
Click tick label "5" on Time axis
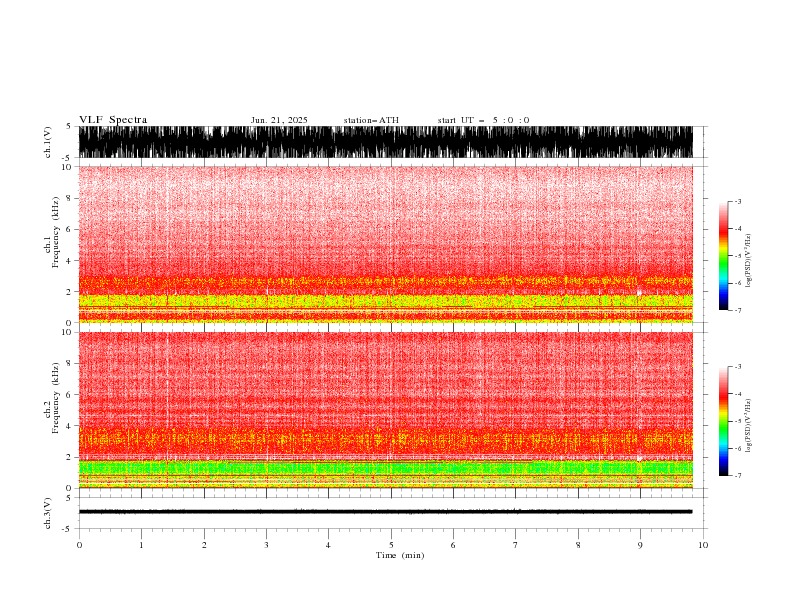391,545
